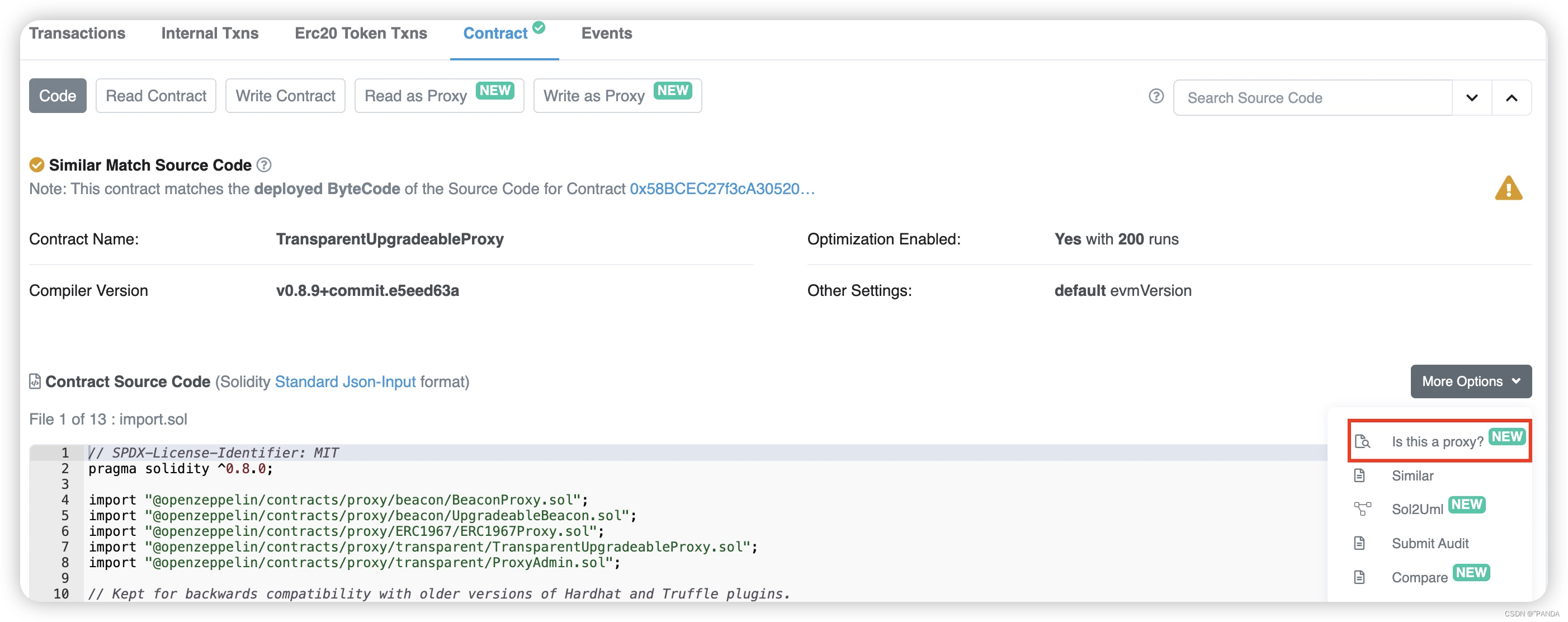Select the contract name TransparentUpgradeableProxy text

click(390, 239)
